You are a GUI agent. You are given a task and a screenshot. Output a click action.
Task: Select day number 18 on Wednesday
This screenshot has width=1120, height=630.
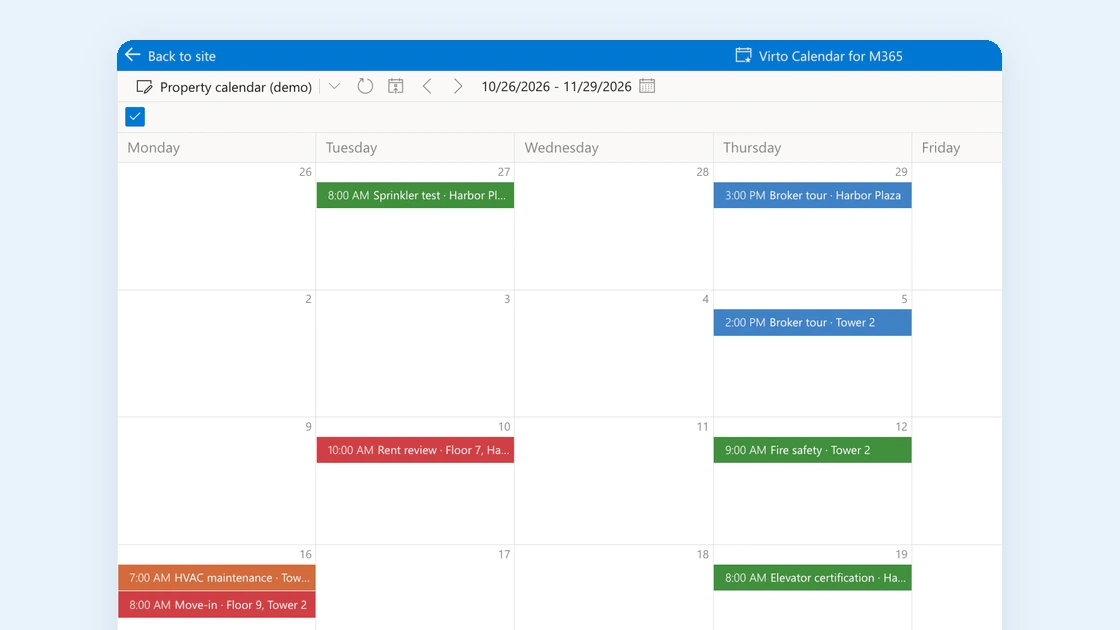(702, 554)
